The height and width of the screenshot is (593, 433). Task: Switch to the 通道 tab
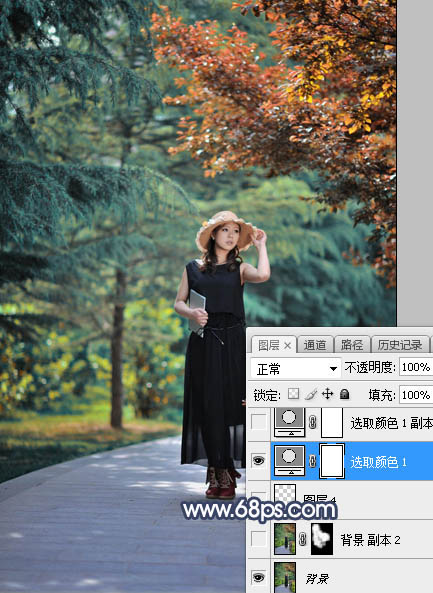pos(315,345)
